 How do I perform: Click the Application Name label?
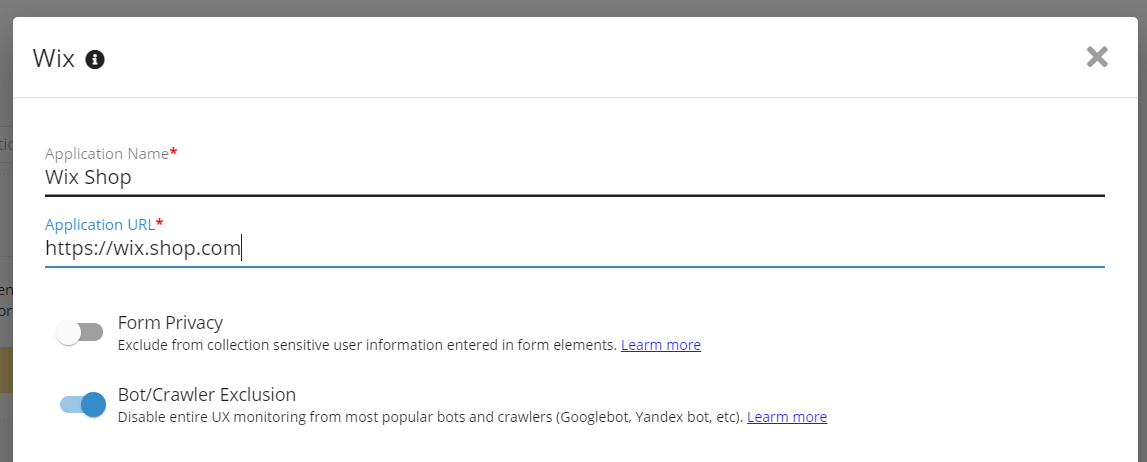click(106, 154)
